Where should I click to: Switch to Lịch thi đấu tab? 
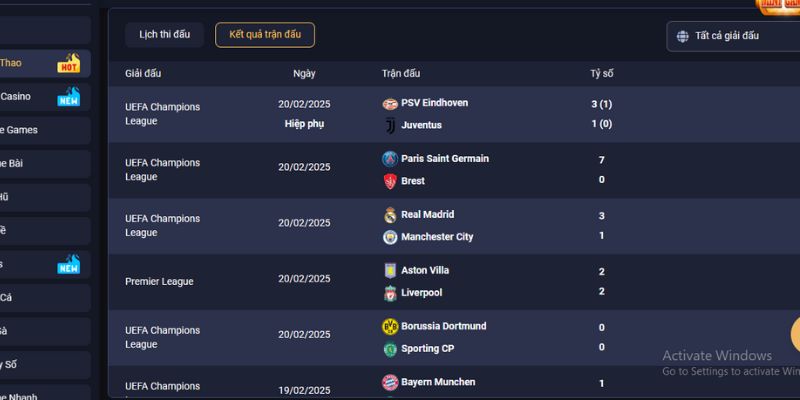coord(164,35)
